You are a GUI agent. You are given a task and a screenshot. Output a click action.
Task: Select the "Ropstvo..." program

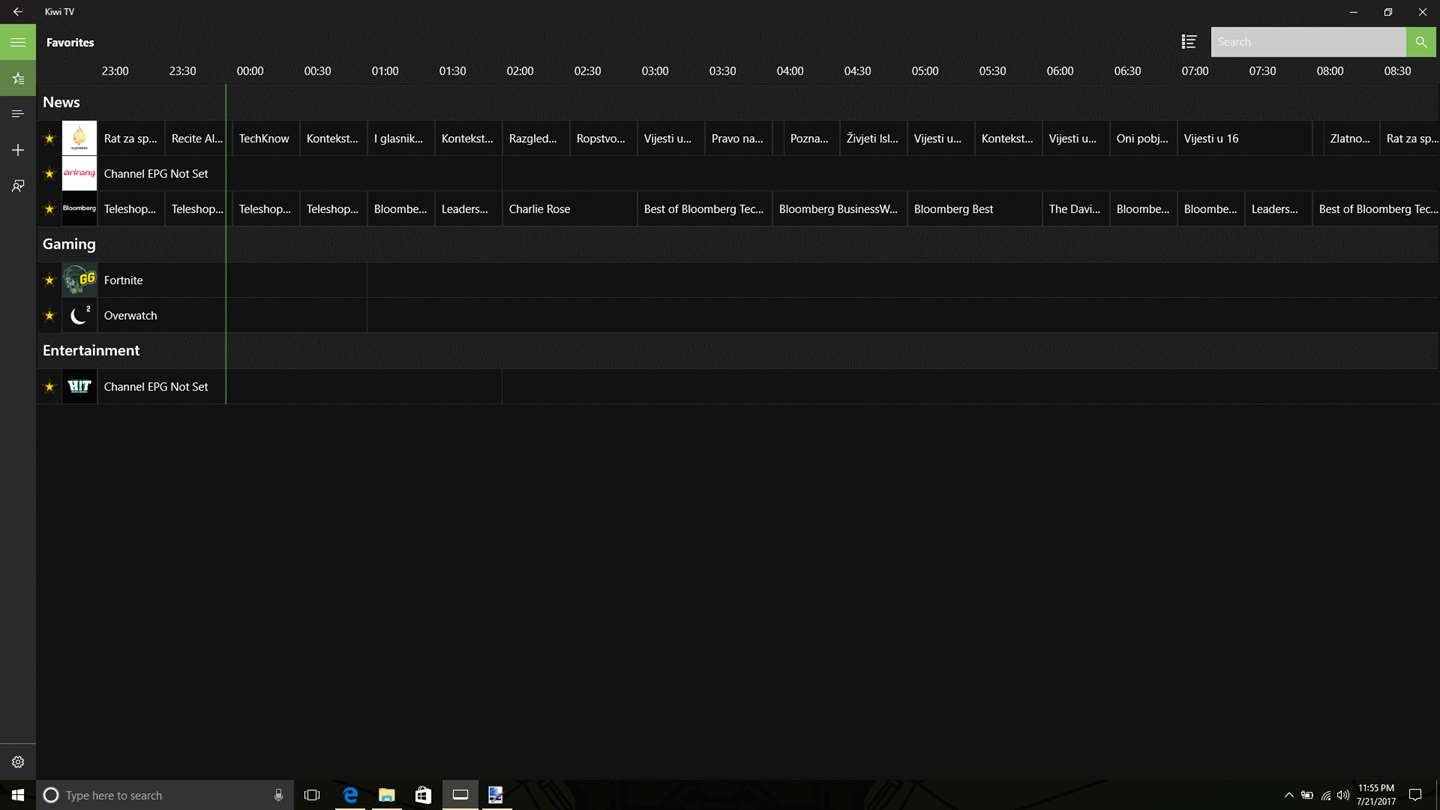point(603,138)
